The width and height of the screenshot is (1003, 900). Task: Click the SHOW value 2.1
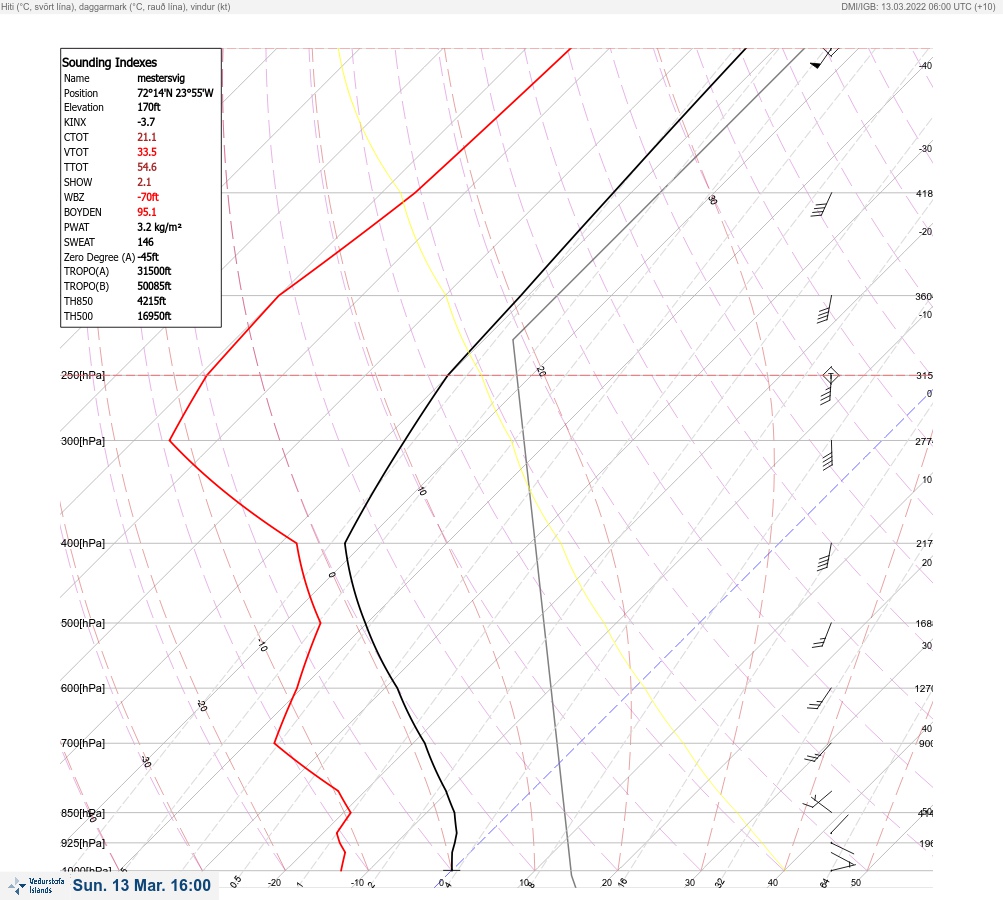pyautogui.click(x=144, y=182)
